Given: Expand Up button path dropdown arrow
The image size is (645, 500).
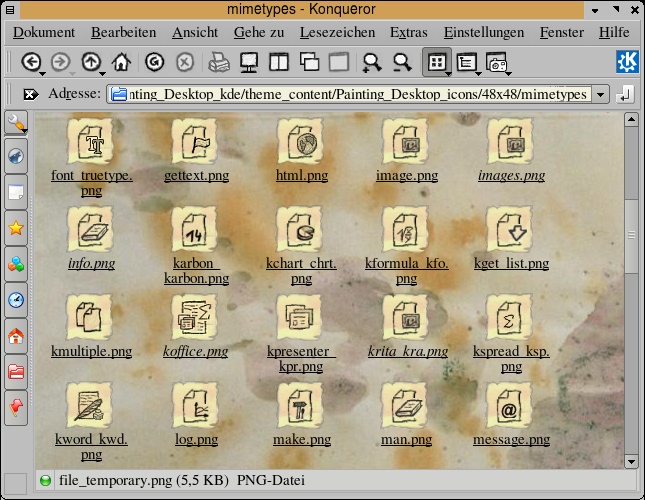Looking at the screenshot, I should coord(102,74).
